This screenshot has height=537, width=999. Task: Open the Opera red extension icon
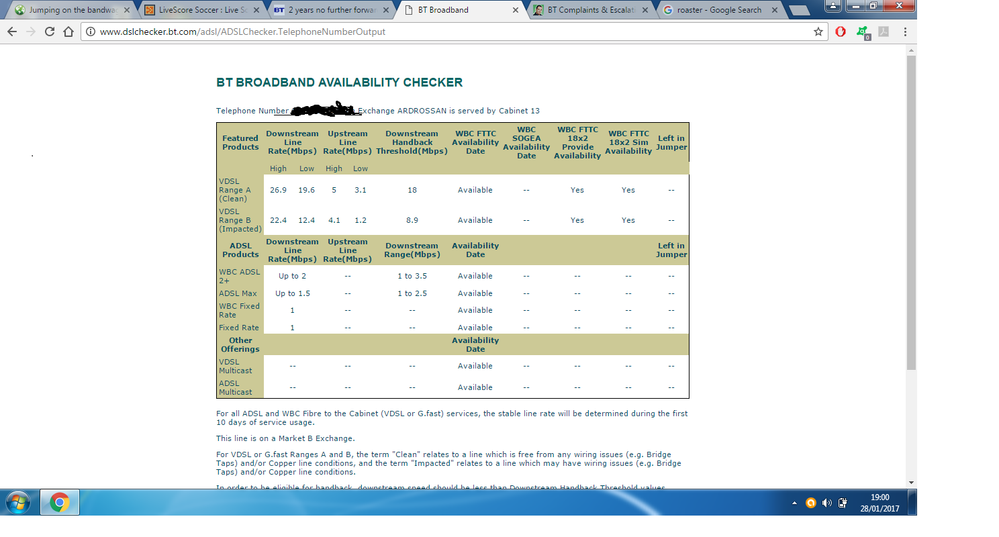point(840,31)
